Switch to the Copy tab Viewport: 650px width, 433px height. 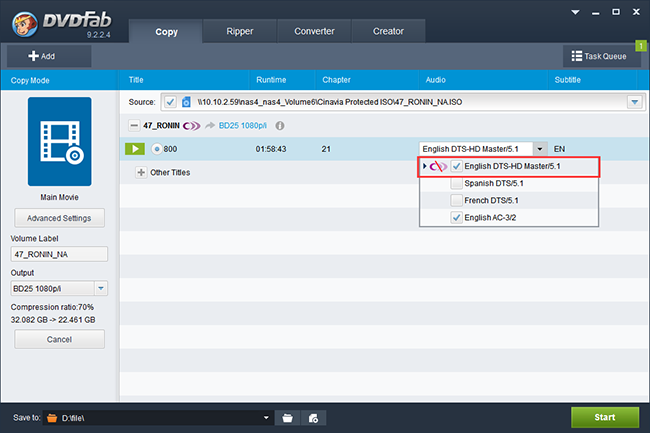(166, 31)
